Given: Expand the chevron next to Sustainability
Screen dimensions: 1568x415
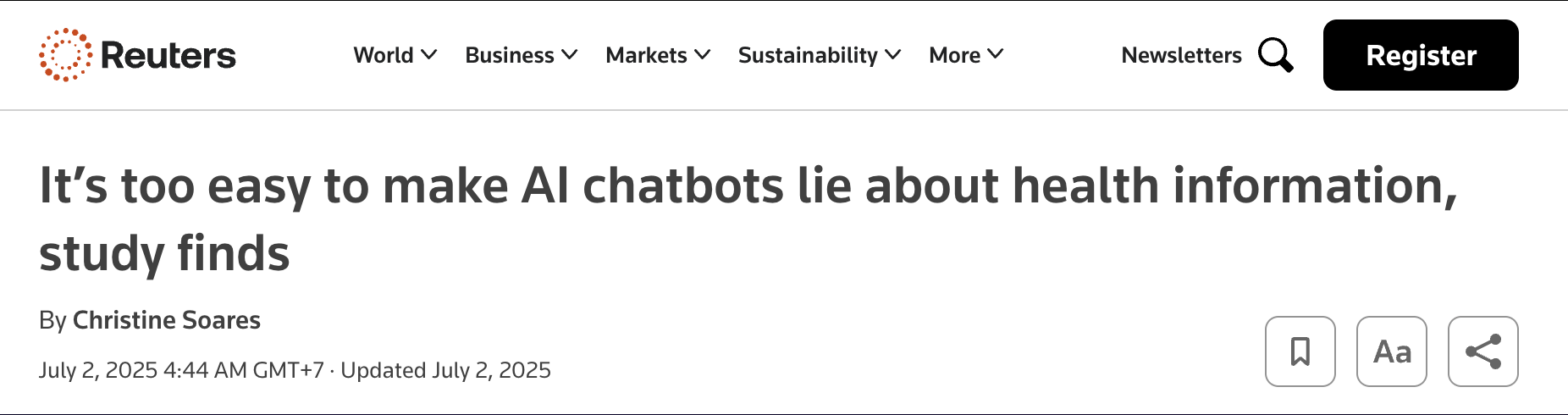Looking at the screenshot, I should [893, 55].
